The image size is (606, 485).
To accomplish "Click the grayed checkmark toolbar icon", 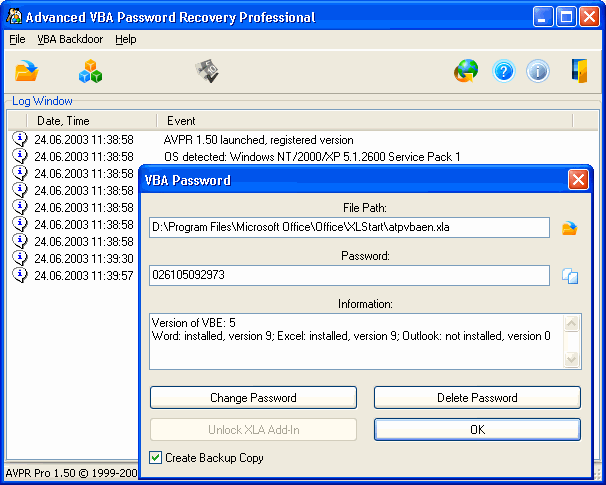I will pyautogui.click(x=207, y=71).
